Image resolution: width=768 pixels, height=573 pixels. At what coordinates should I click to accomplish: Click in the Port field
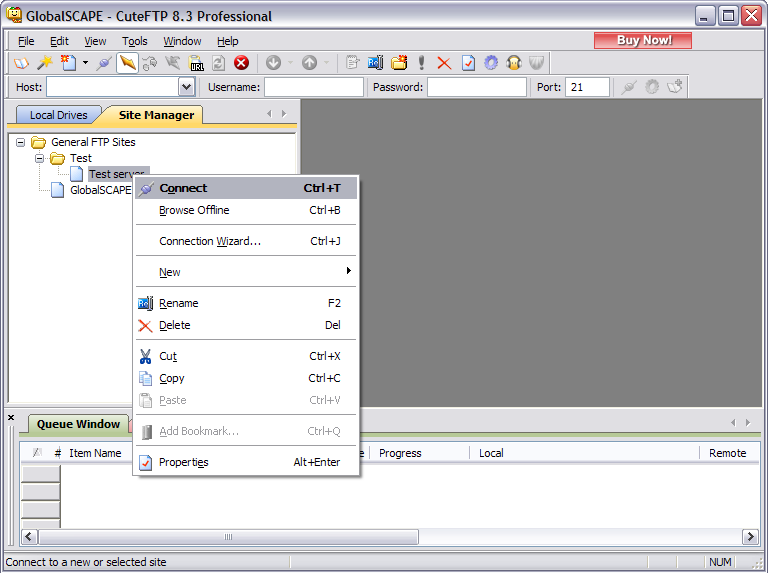(587, 87)
